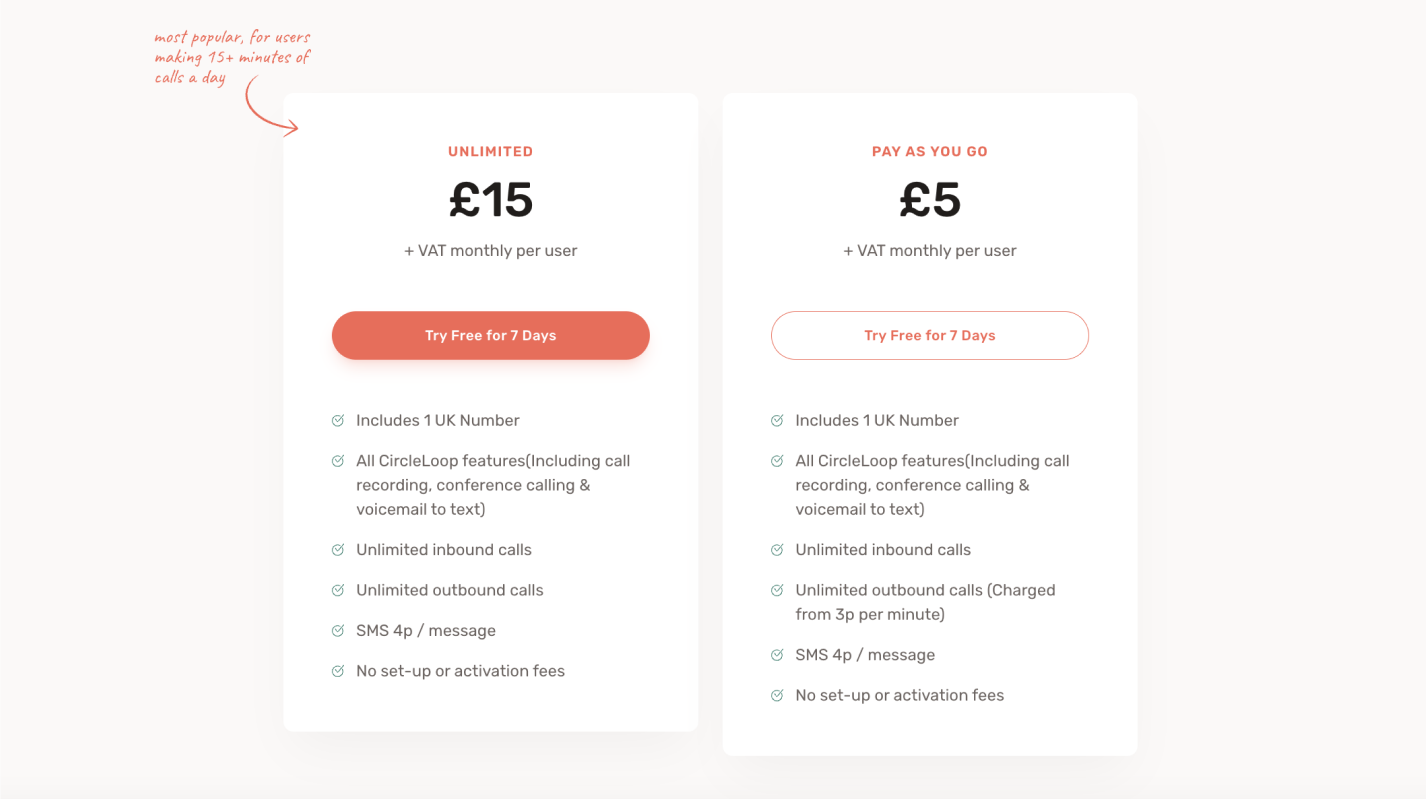Select the UNLIMITED plan heading
The width and height of the screenshot is (1426, 799).
pyautogui.click(x=490, y=151)
